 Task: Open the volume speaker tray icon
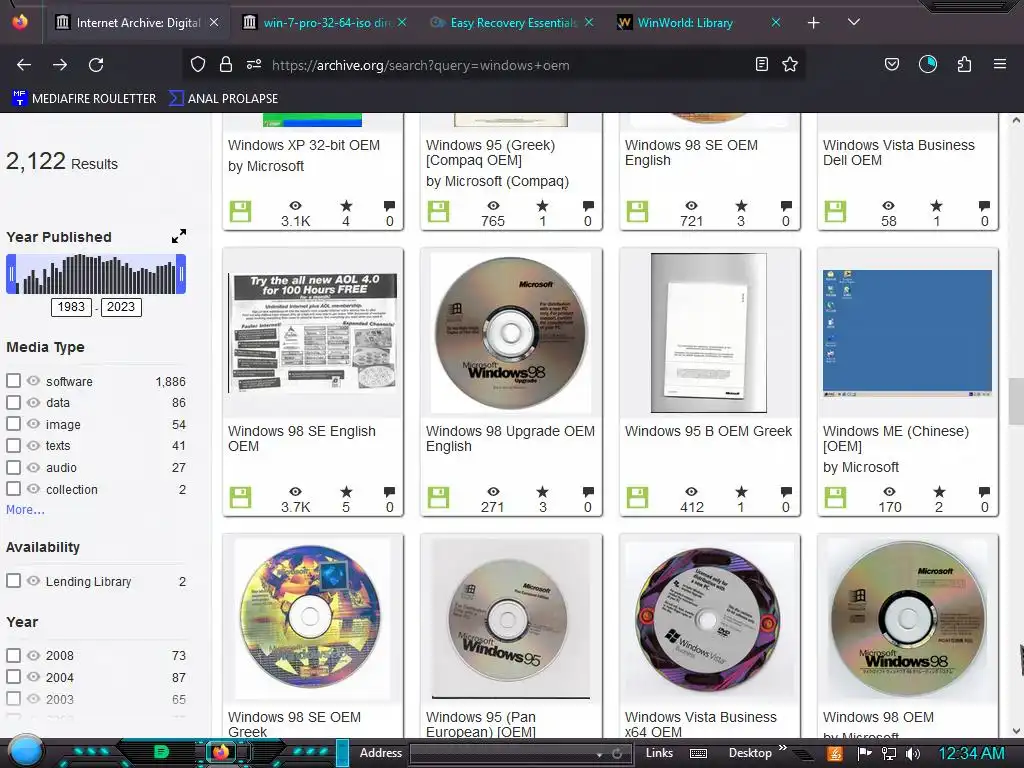click(x=913, y=754)
